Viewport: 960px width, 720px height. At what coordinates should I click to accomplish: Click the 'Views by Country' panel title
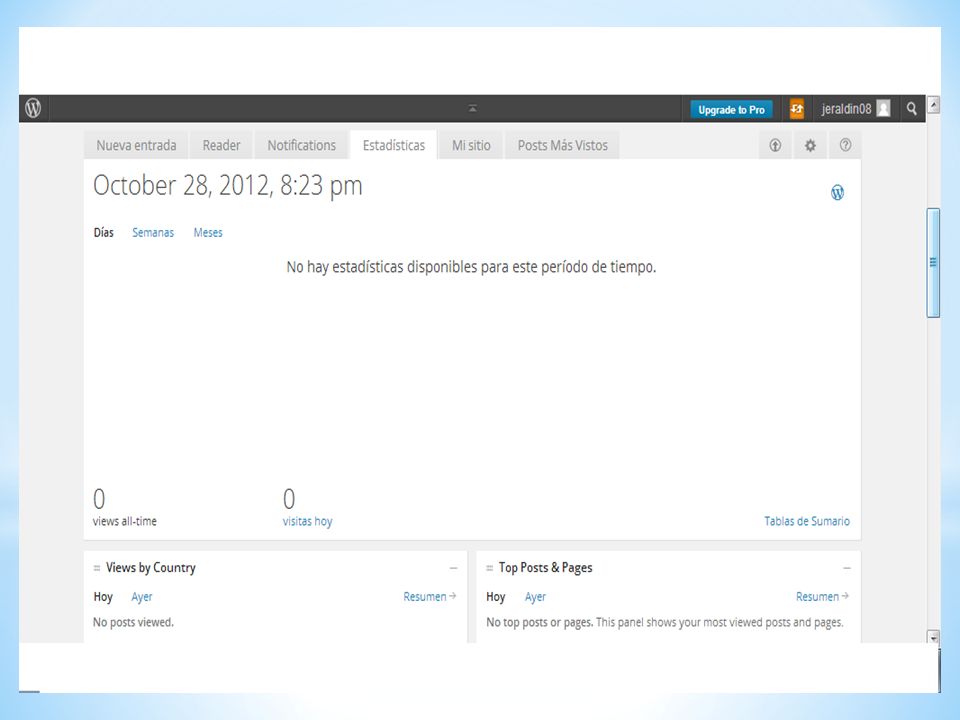pyautogui.click(x=151, y=568)
